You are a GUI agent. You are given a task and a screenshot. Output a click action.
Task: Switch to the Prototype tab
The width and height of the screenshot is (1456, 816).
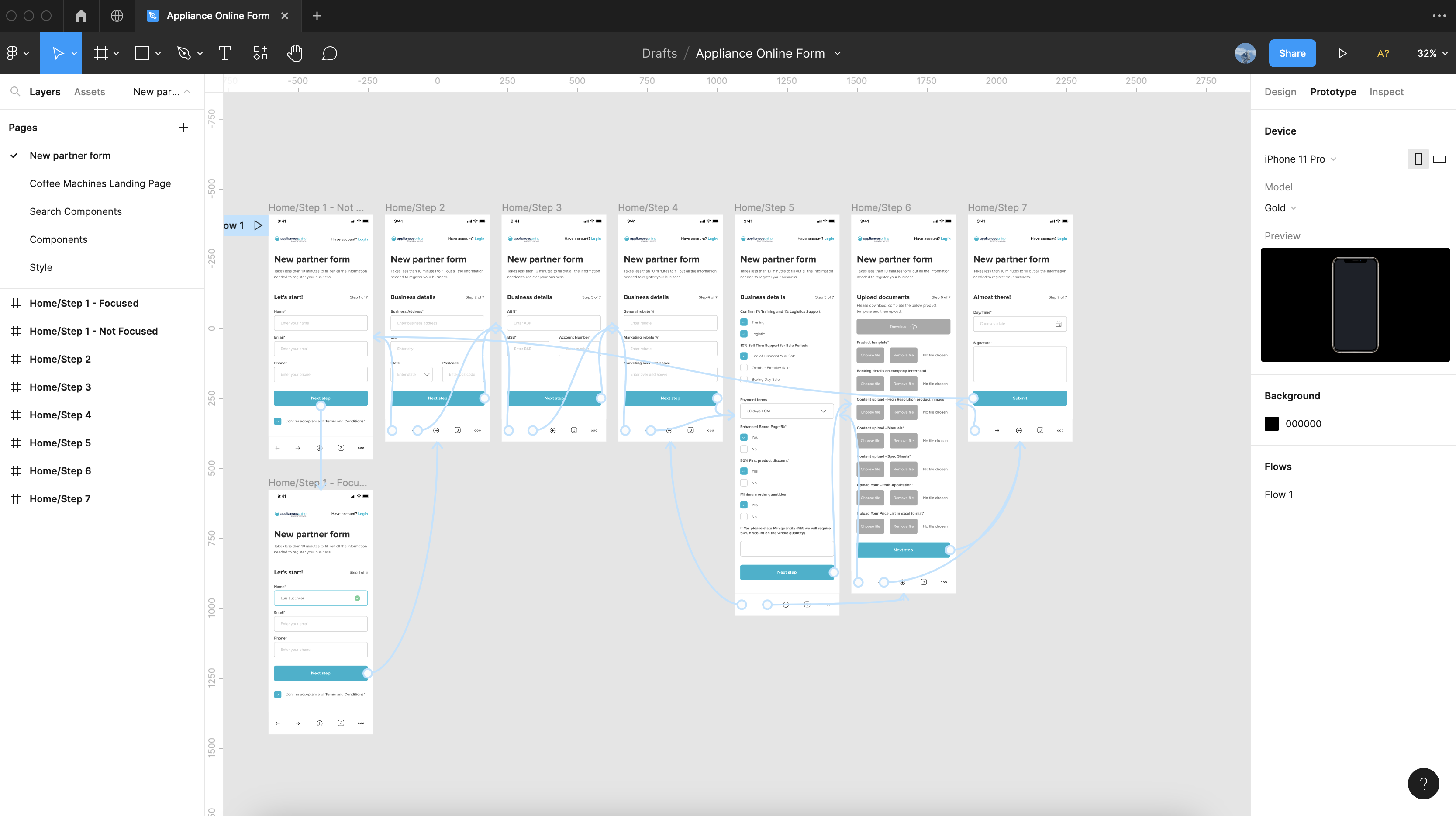pos(1333,92)
